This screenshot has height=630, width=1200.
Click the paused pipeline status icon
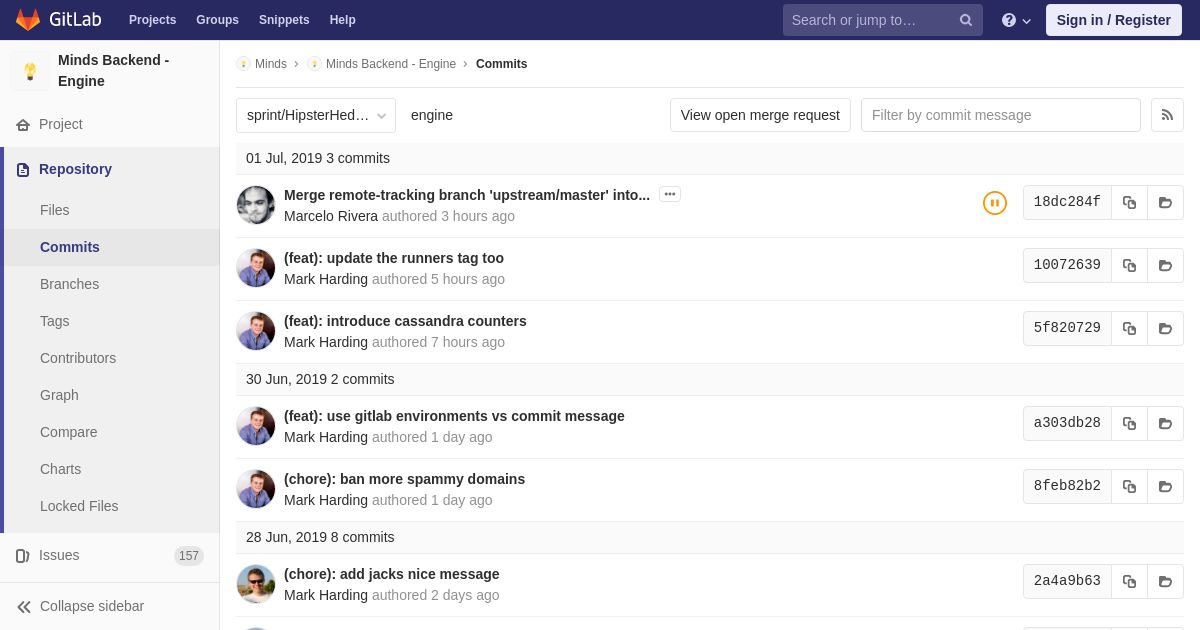click(994, 203)
